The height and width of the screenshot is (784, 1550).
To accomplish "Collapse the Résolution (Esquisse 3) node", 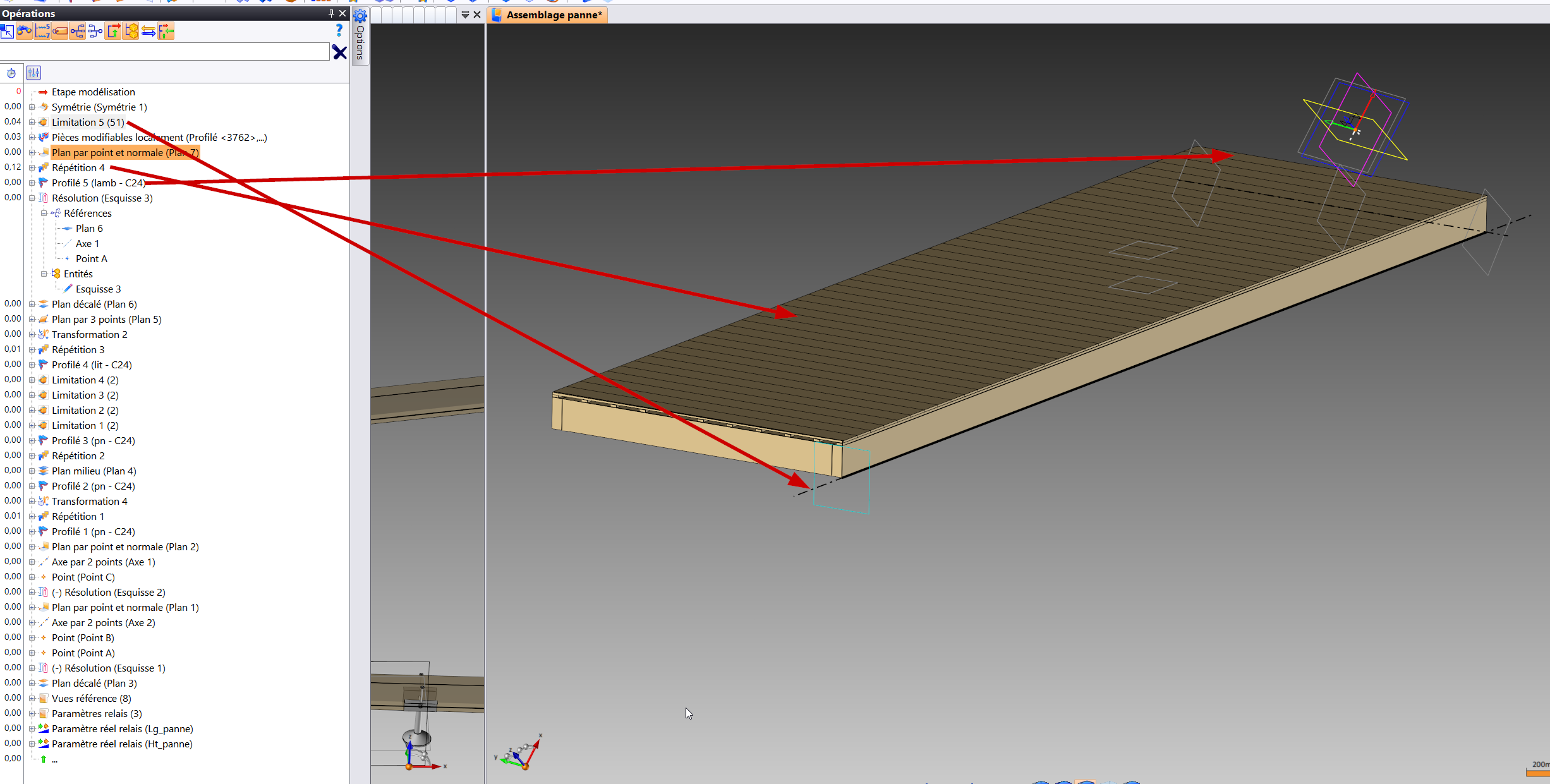I will coord(32,198).
